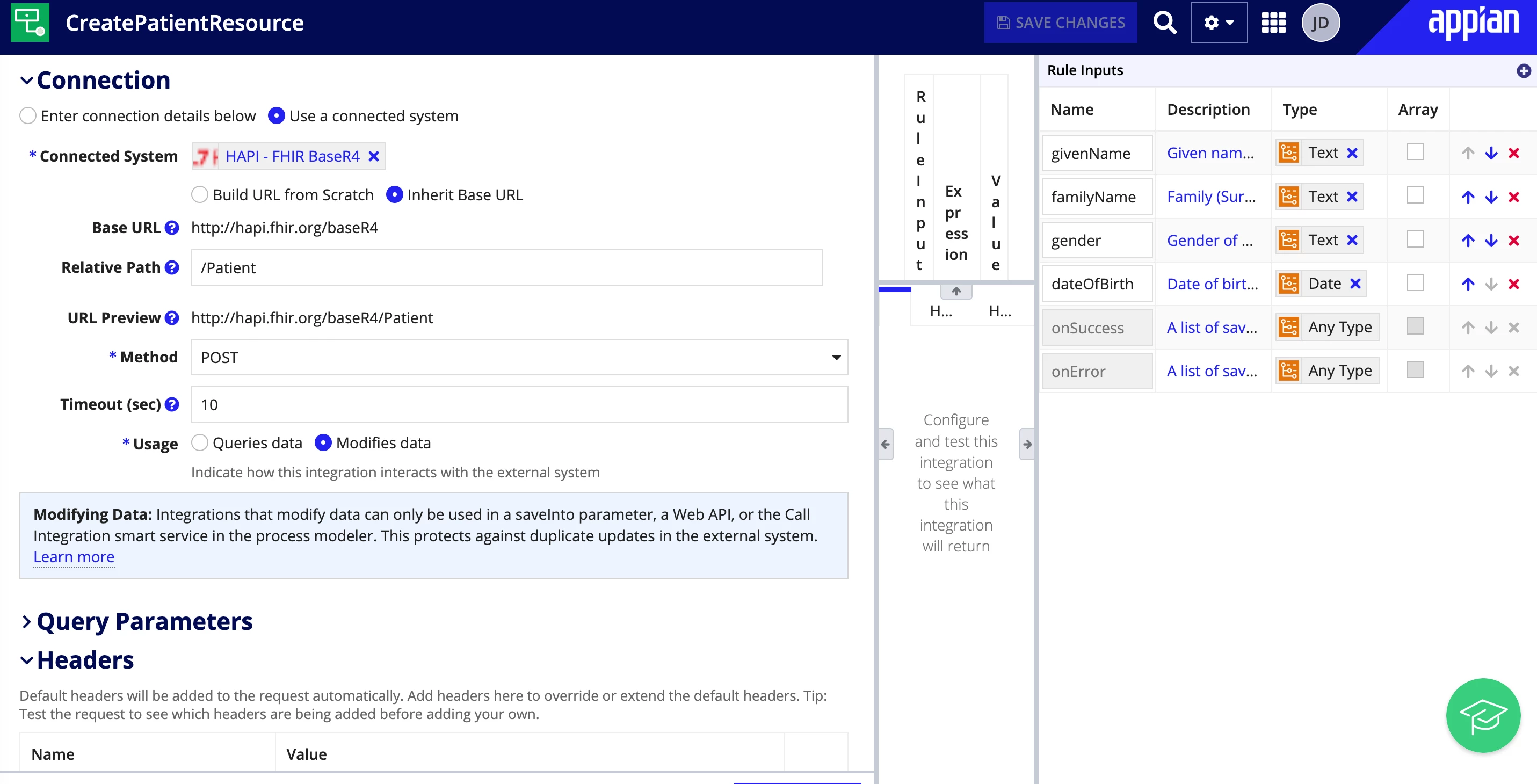Collapse the test pane with left arrow
The image size is (1537, 784).
(x=886, y=444)
